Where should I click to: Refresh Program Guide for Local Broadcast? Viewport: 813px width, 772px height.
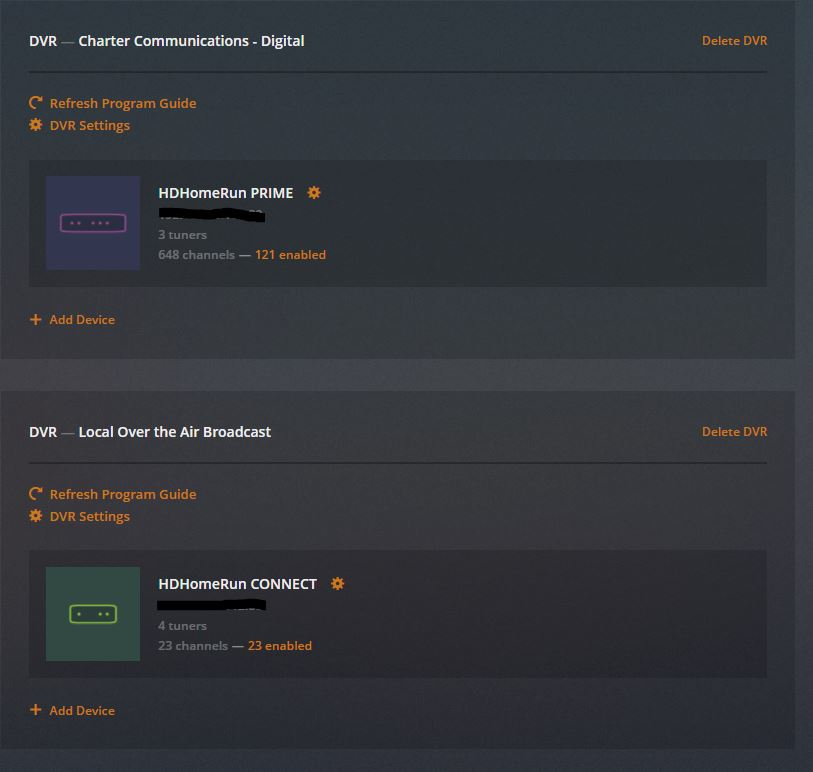(x=123, y=494)
